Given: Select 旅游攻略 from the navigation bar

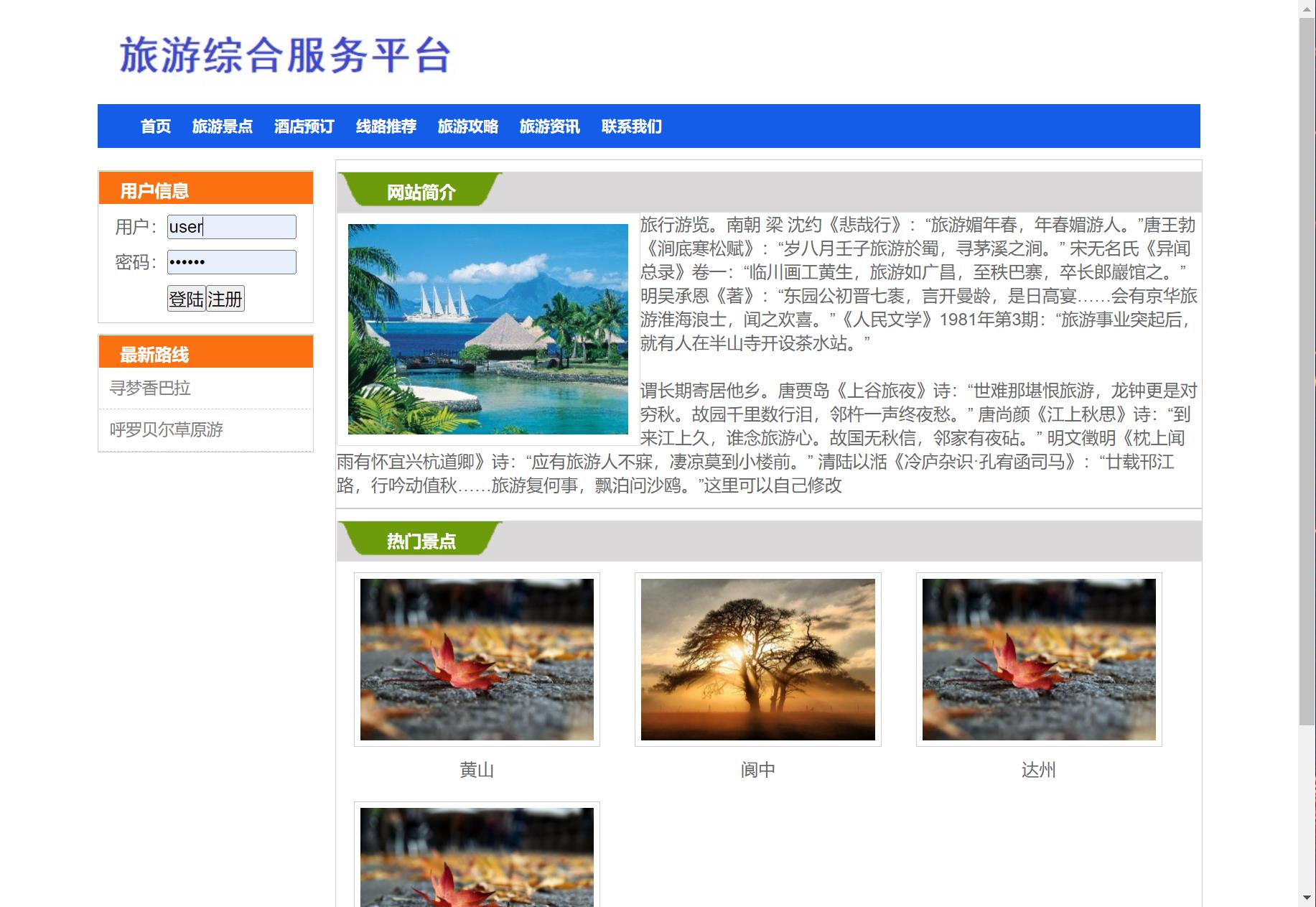Looking at the screenshot, I should (468, 126).
